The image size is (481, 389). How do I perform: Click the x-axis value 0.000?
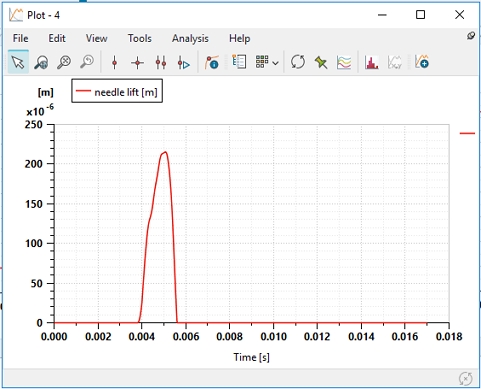54,337
